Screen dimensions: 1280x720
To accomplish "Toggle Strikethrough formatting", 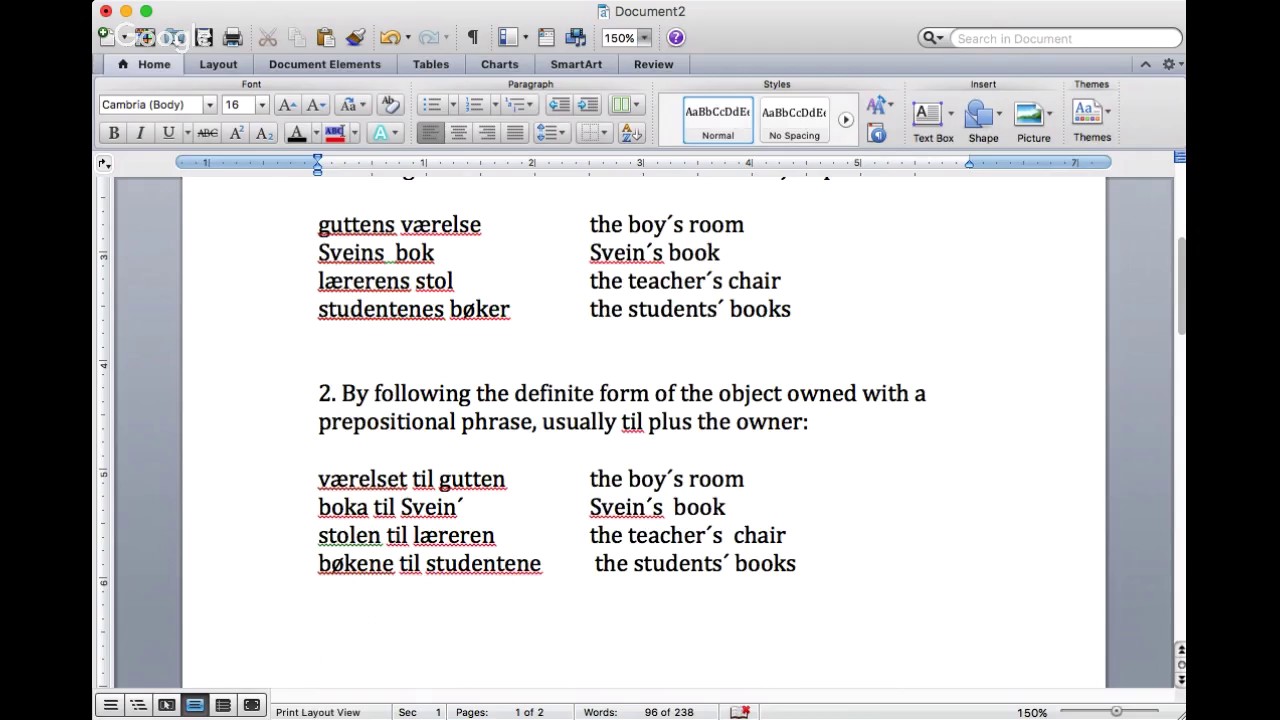I will [x=208, y=133].
